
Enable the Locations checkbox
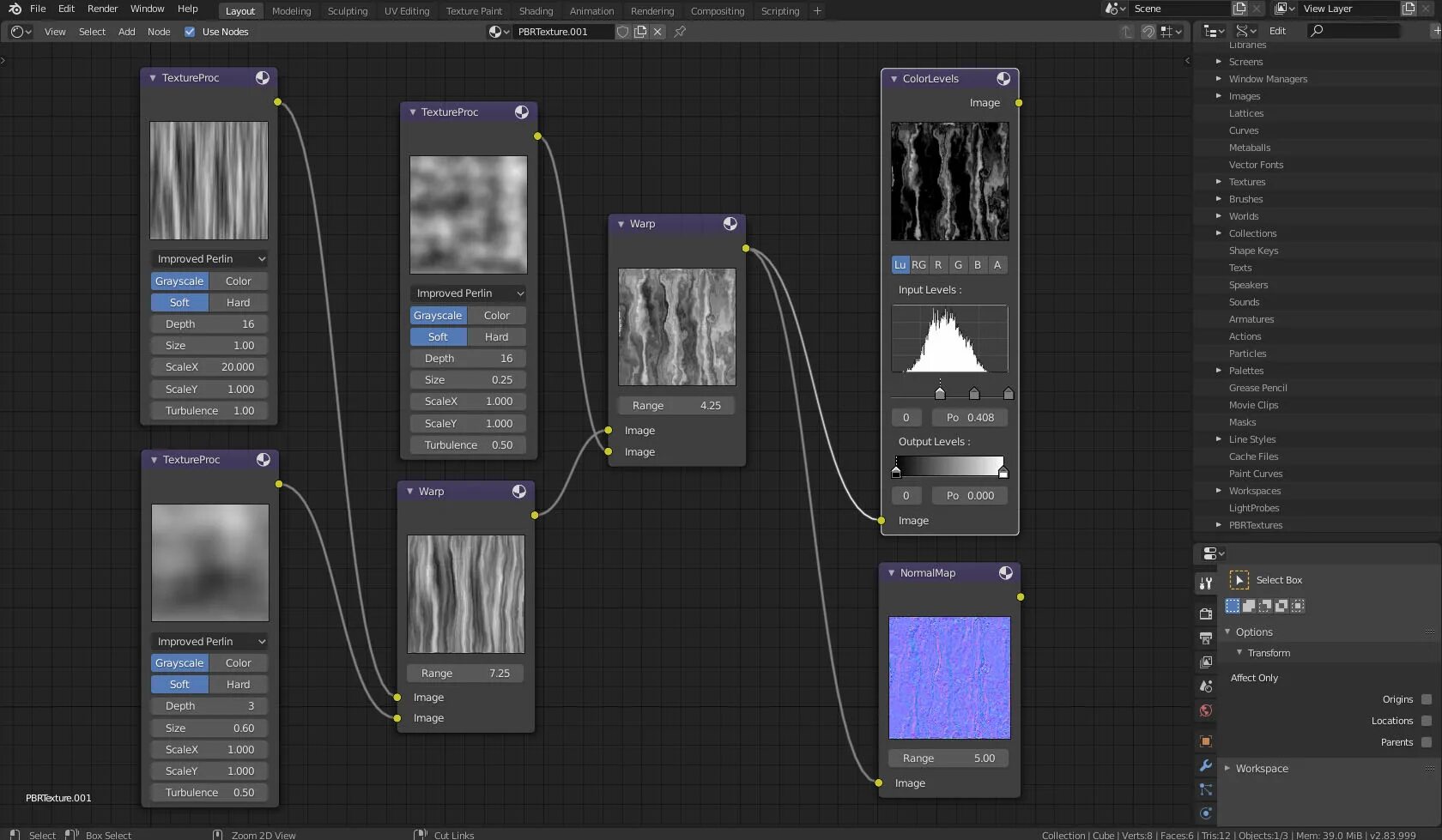click(x=1427, y=721)
